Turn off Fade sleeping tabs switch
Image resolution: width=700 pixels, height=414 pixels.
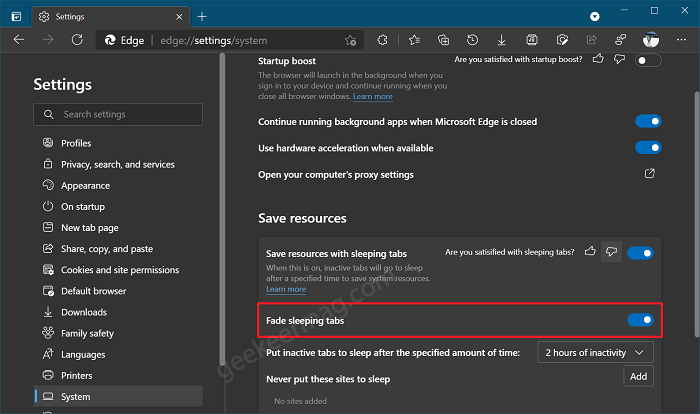tap(640, 320)
